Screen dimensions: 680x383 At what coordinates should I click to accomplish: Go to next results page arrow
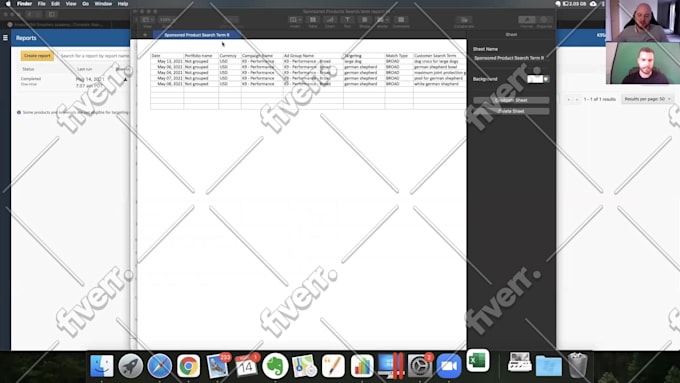click(x=577, y=99)
